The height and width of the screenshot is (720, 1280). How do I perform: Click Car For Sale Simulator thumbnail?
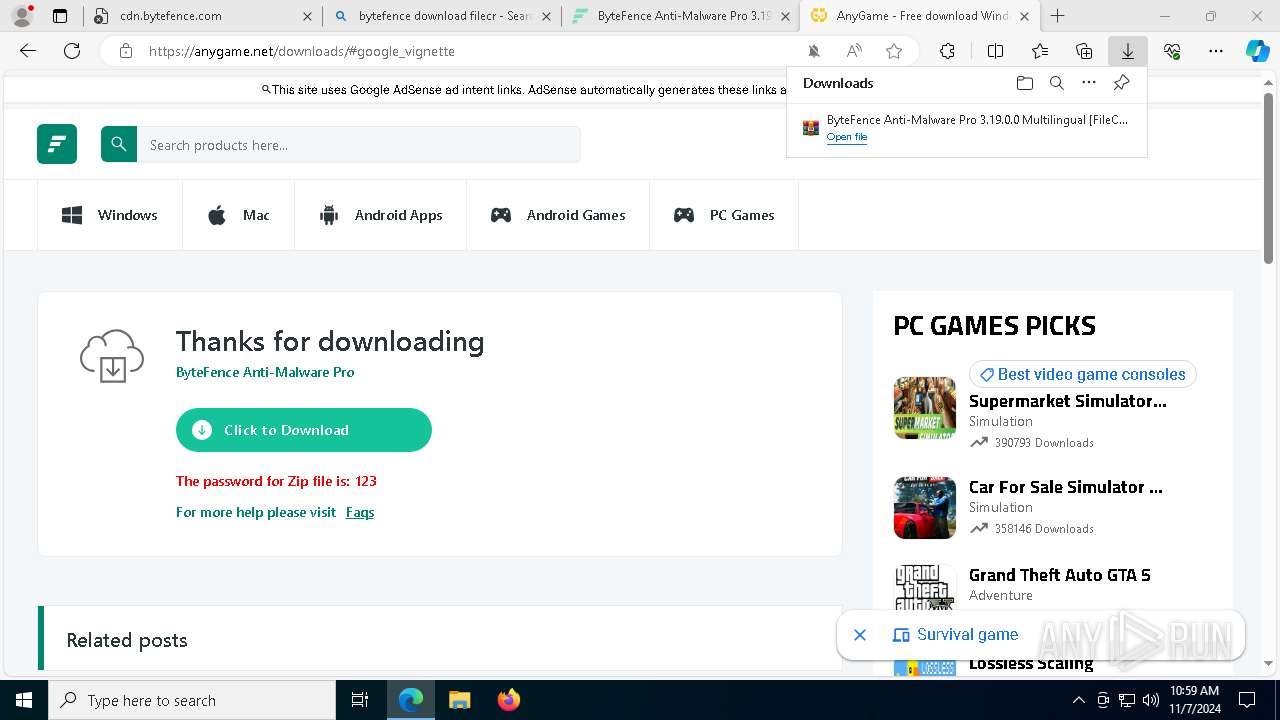(925, 508)
